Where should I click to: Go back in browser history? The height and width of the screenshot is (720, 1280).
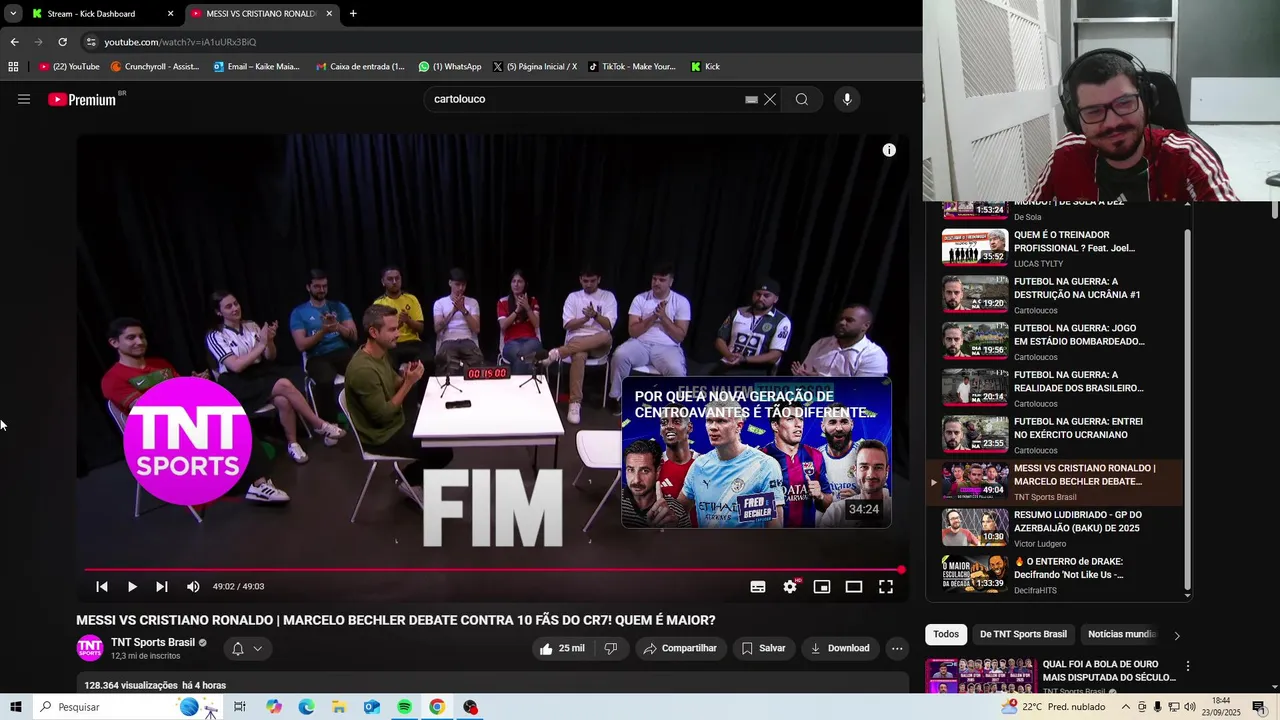[x=14, y=42]
